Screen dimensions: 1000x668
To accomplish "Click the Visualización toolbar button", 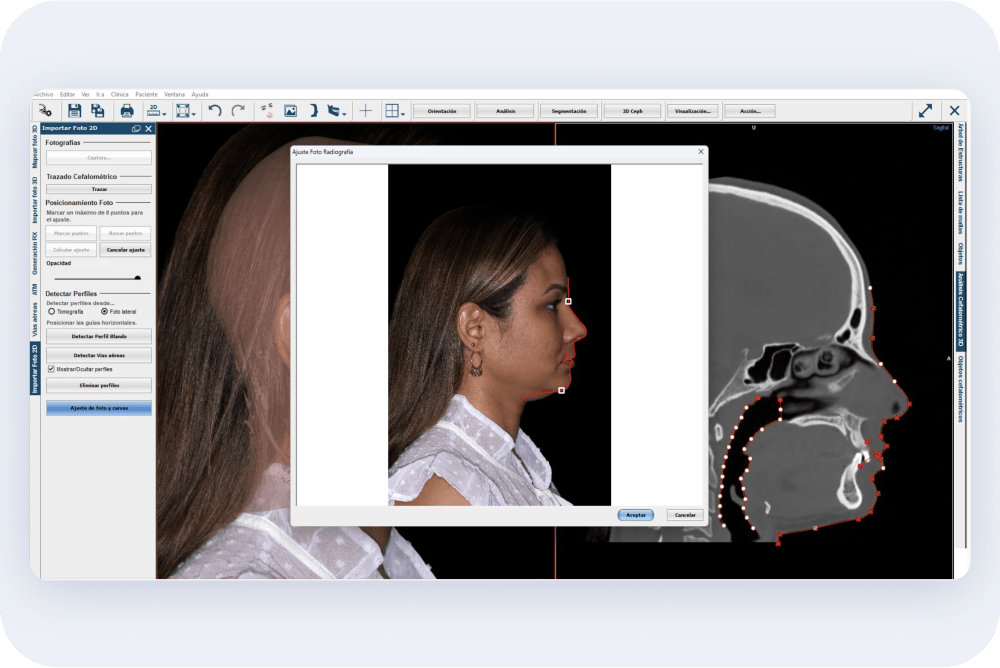I will pos(693,111).
